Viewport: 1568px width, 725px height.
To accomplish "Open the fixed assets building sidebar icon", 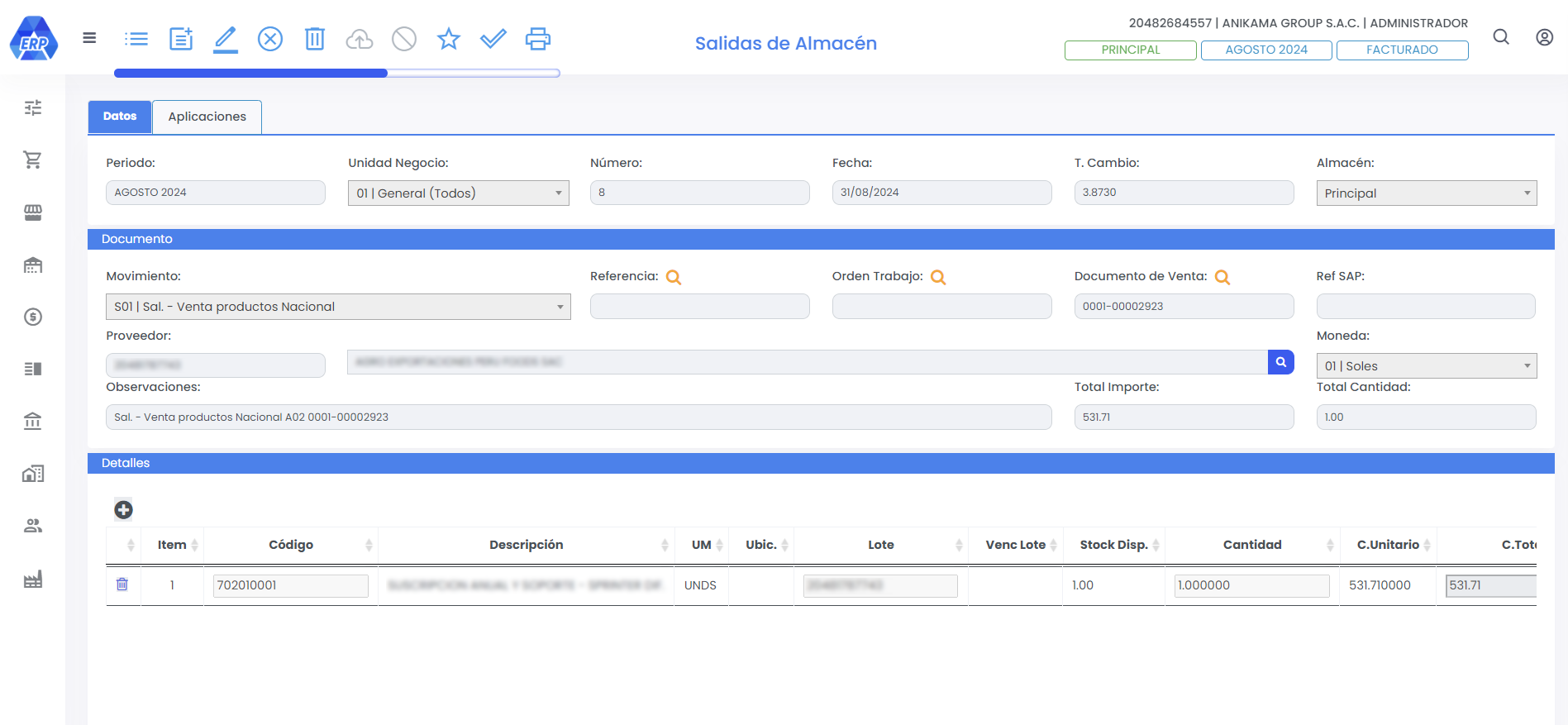I will (x=33, y=474).
